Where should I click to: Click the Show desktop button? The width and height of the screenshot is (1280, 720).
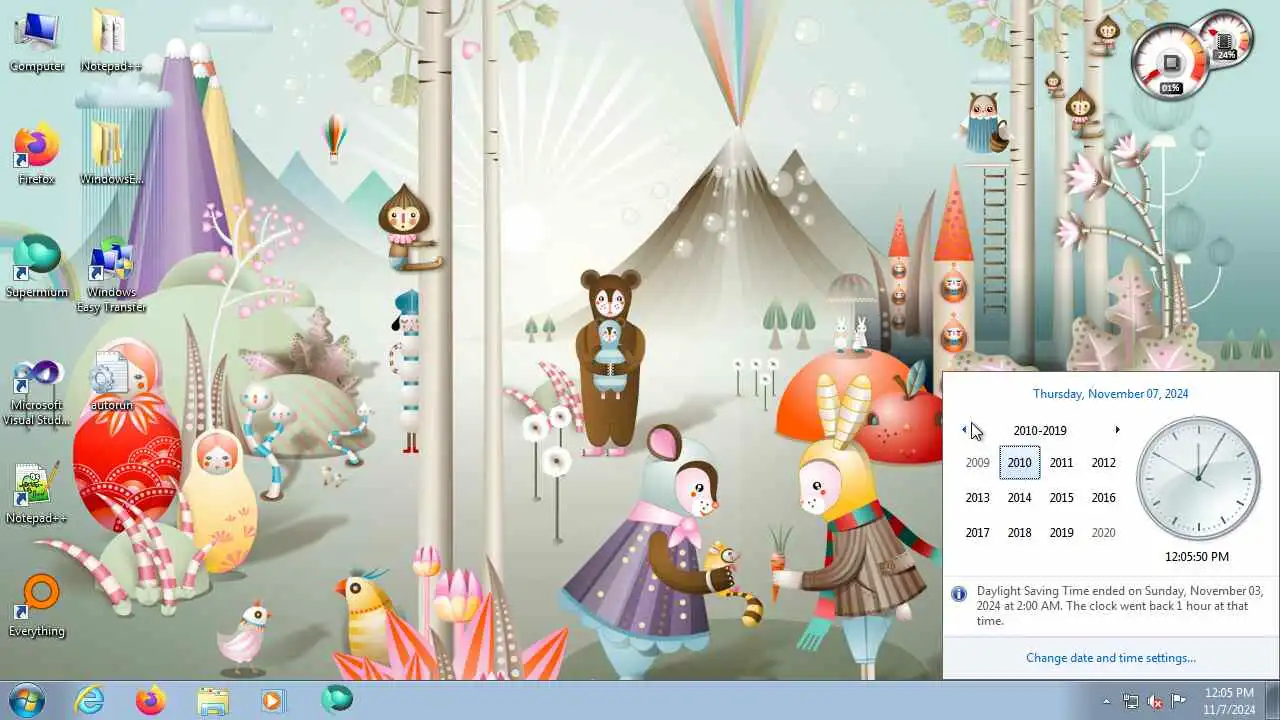1272,700
